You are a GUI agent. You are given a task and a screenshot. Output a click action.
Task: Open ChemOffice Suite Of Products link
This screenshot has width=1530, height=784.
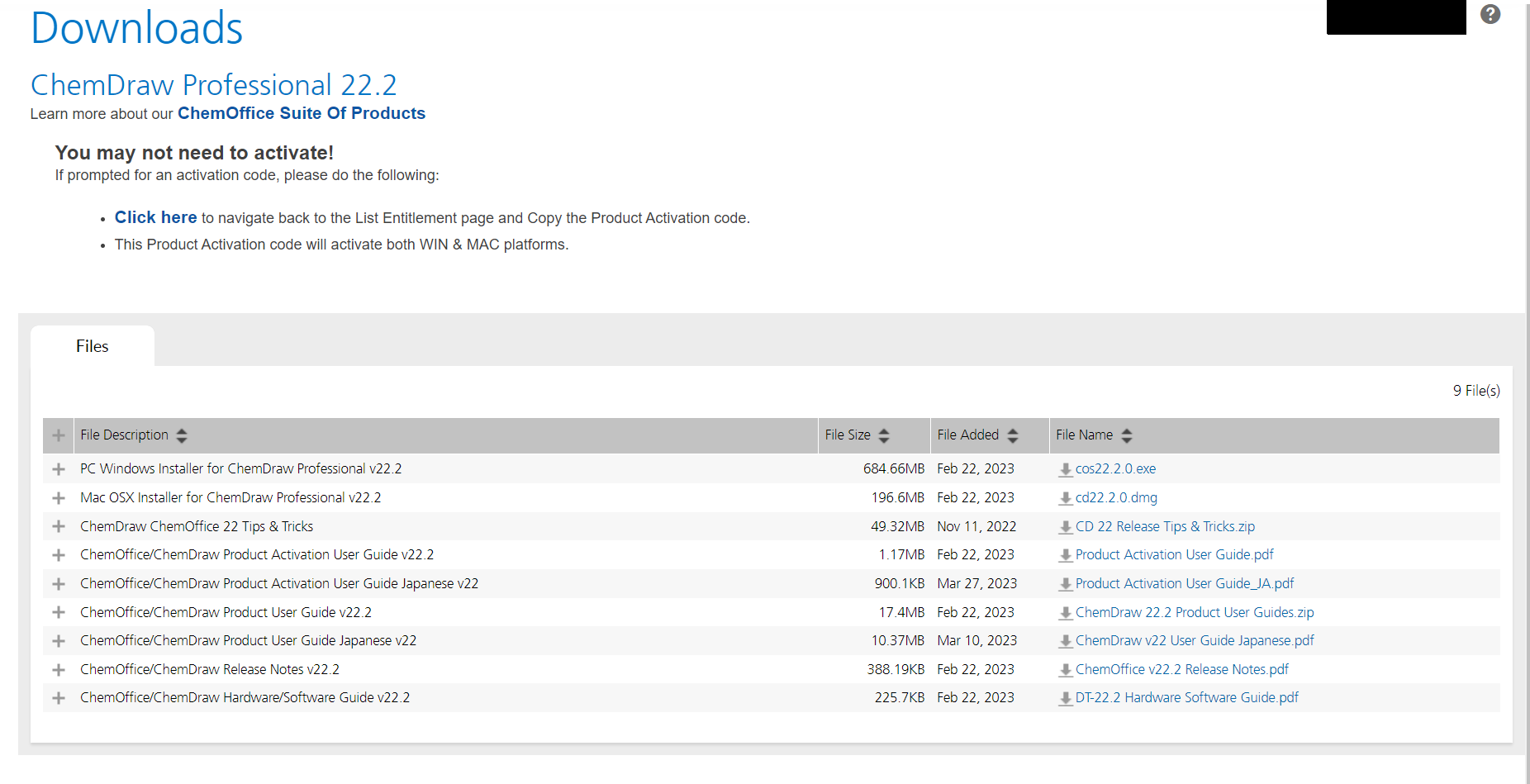pyautogui.click(x=302, y=113)
